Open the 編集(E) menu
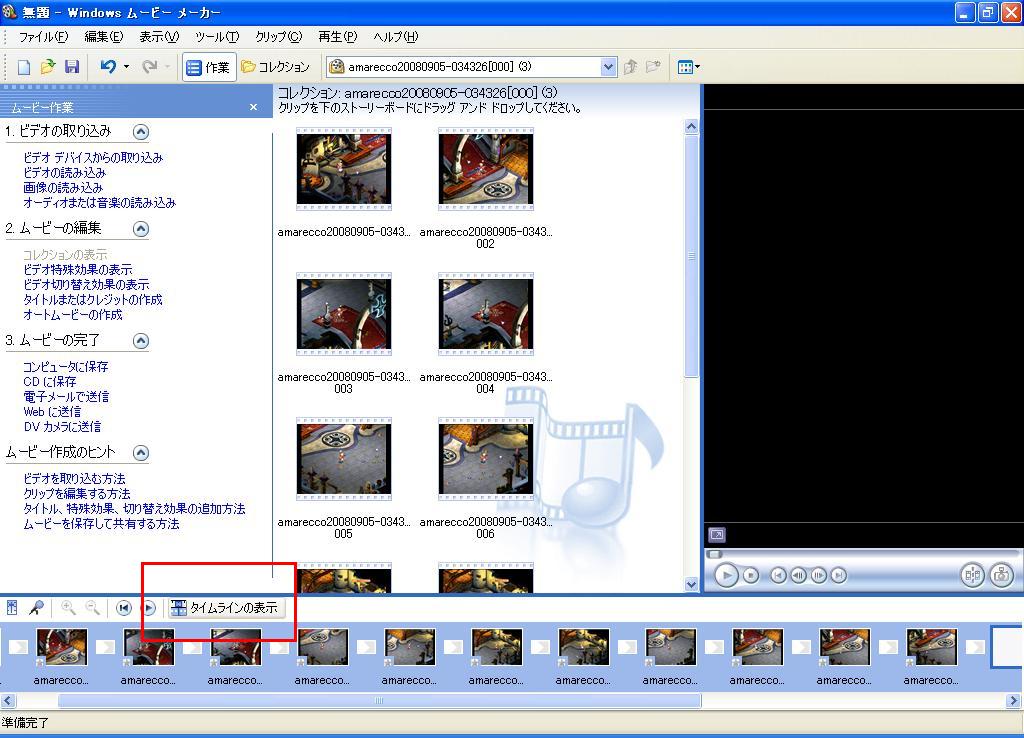 (103, 37)
